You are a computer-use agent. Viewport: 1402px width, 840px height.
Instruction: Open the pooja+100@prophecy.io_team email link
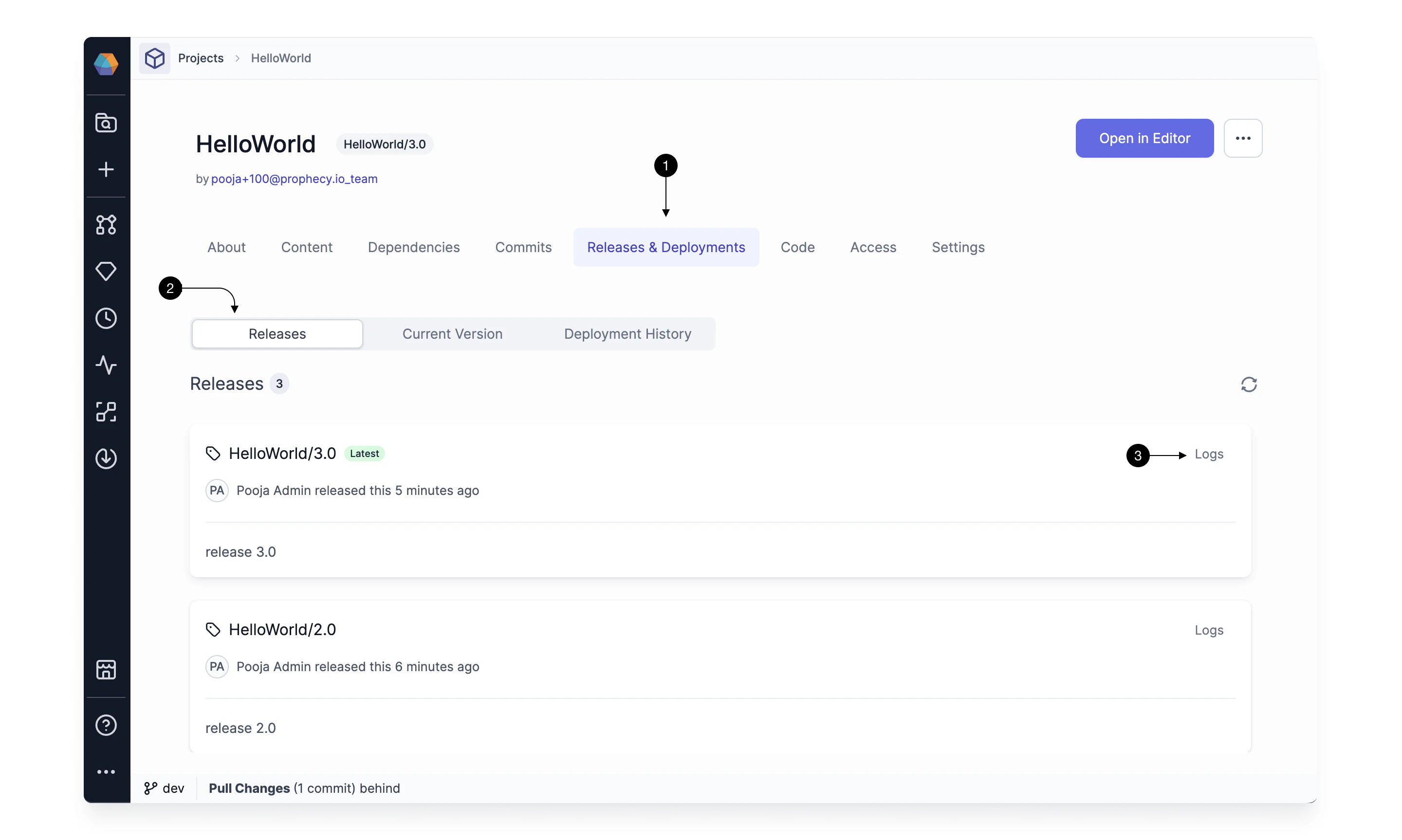(294, 179)
